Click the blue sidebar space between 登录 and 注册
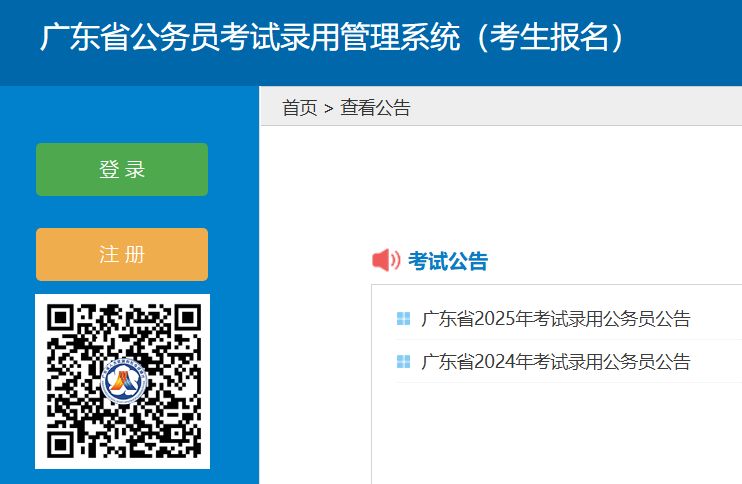Image resolution: width=742 pixels, height=484 pixels. pyautogui.click(x=122, y=212)
